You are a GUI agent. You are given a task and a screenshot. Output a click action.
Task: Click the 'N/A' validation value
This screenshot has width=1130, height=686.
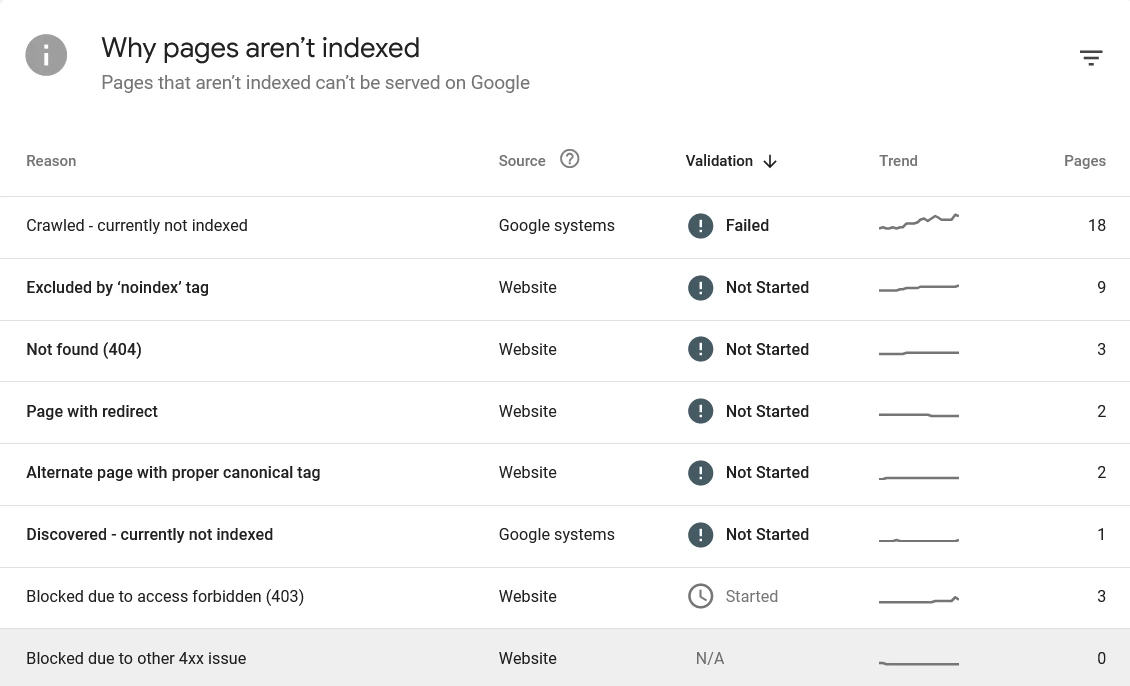(x=710, y=659)
